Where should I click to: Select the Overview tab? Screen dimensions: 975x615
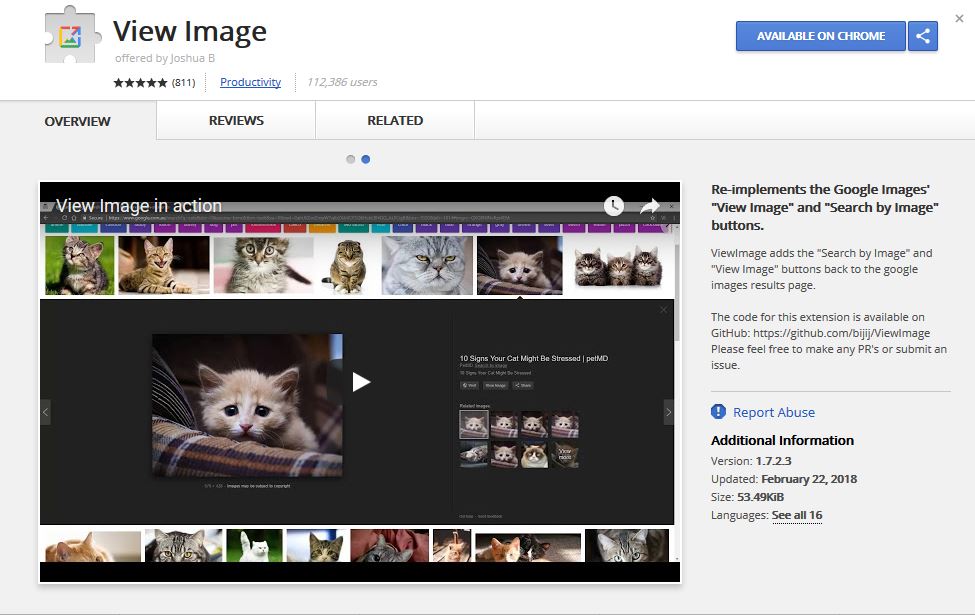76,120
